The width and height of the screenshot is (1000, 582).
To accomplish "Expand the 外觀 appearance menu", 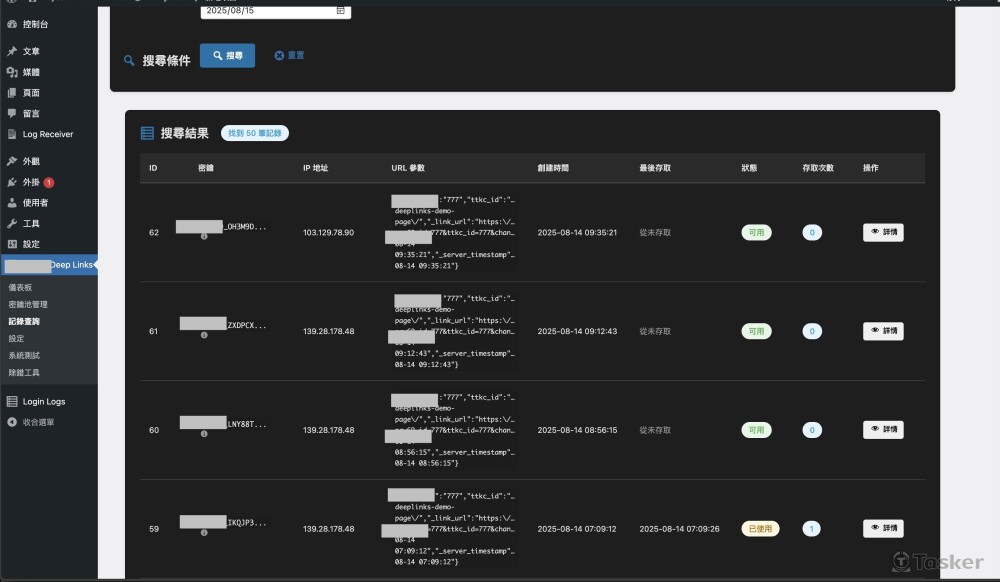I will pos(31,161).
